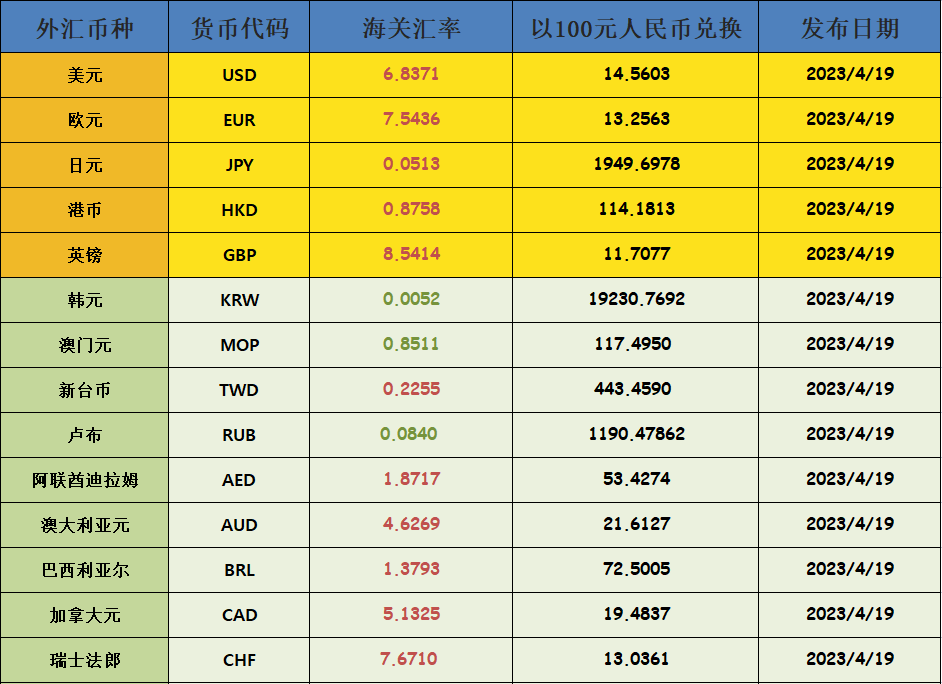The image size is (942, 684).
Task: Select the 海关汇率 header cell
Action: coord(411,28)
